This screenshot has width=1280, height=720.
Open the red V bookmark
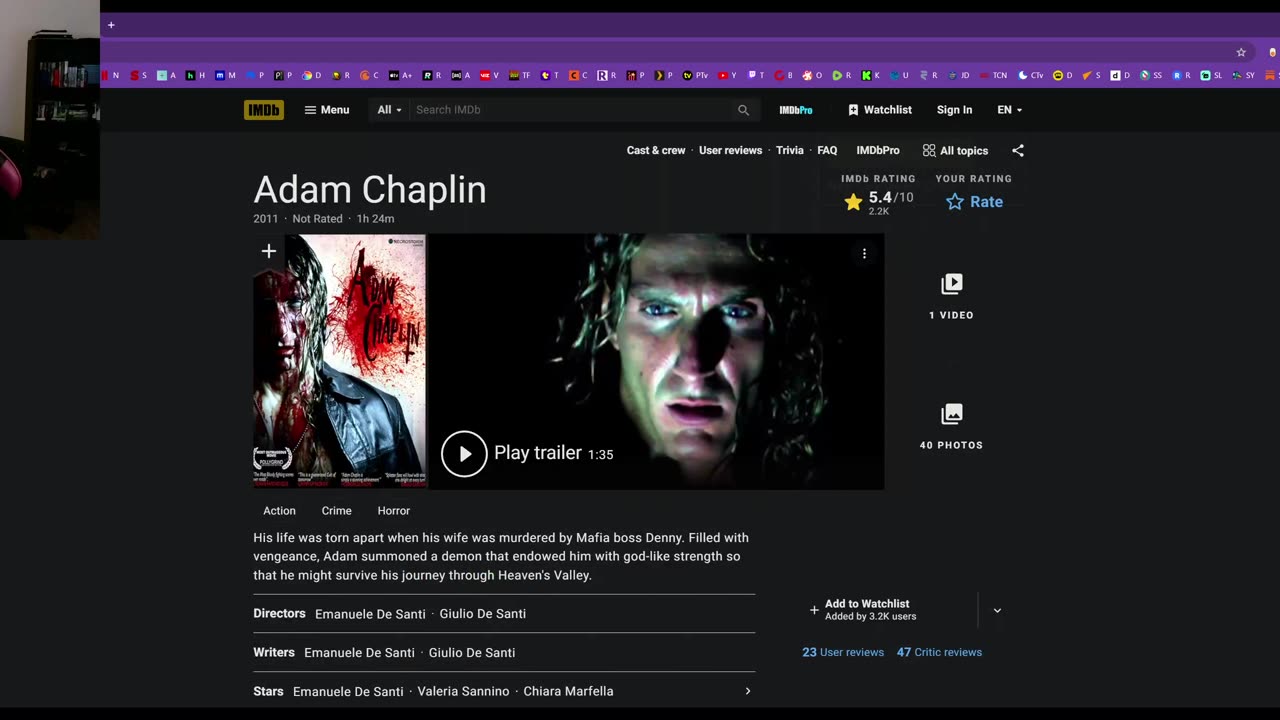(x=489, y=75)
